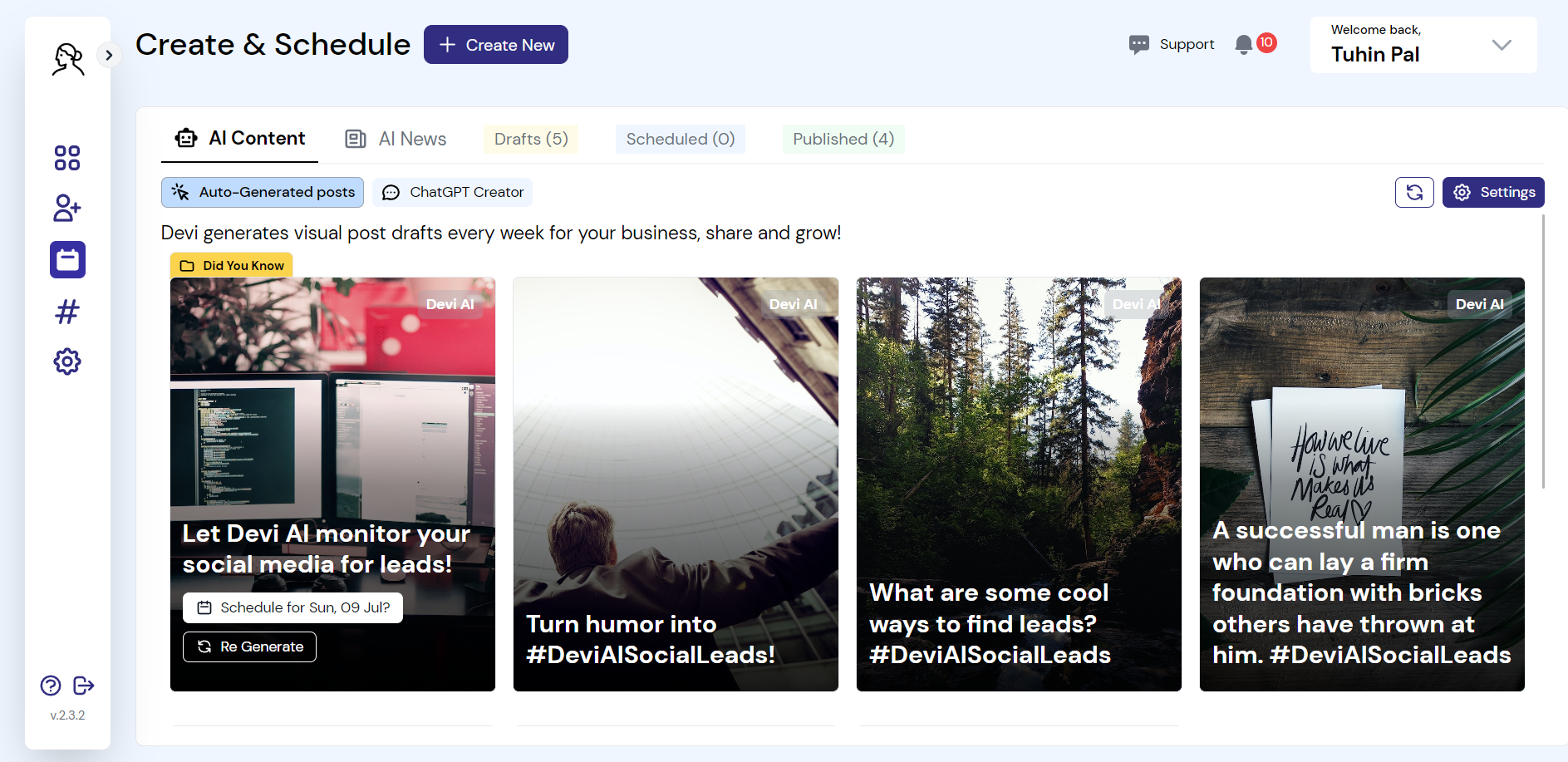Select ChatGPT Creator
This screenshot has width=1568, height=762.
[x=453, y=192]
